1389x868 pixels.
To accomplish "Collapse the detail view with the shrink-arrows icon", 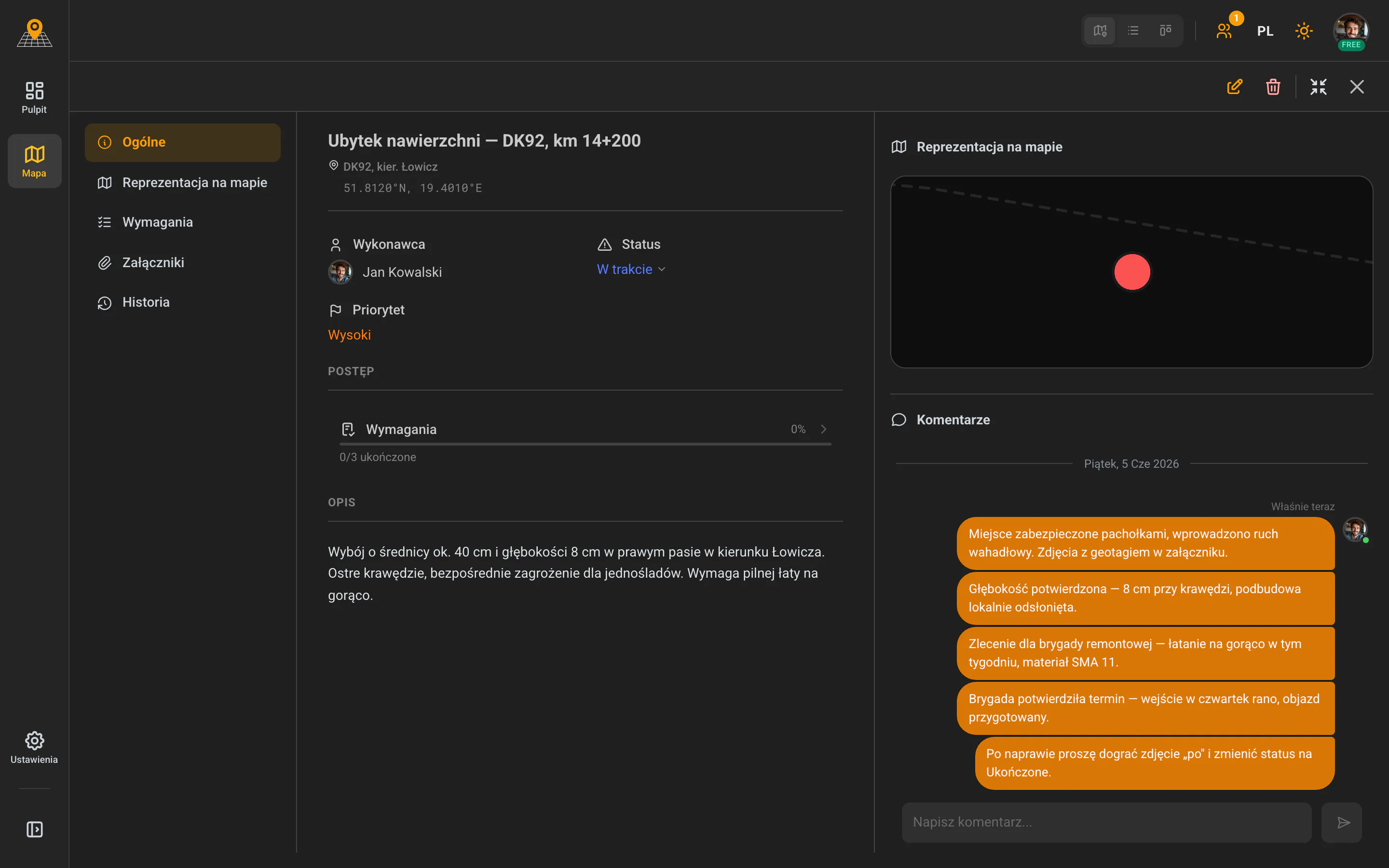I will tap(1319, 87).
